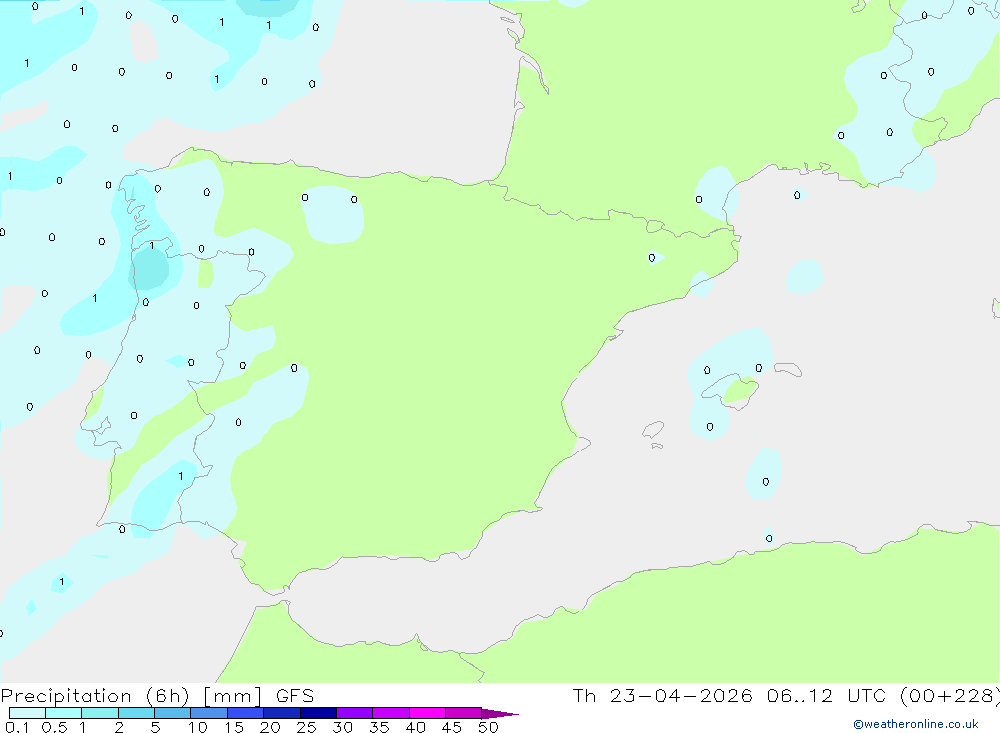Click the legend scale label '50'
The width and height of the screenshot is (1000, 733).
[489, 727]
